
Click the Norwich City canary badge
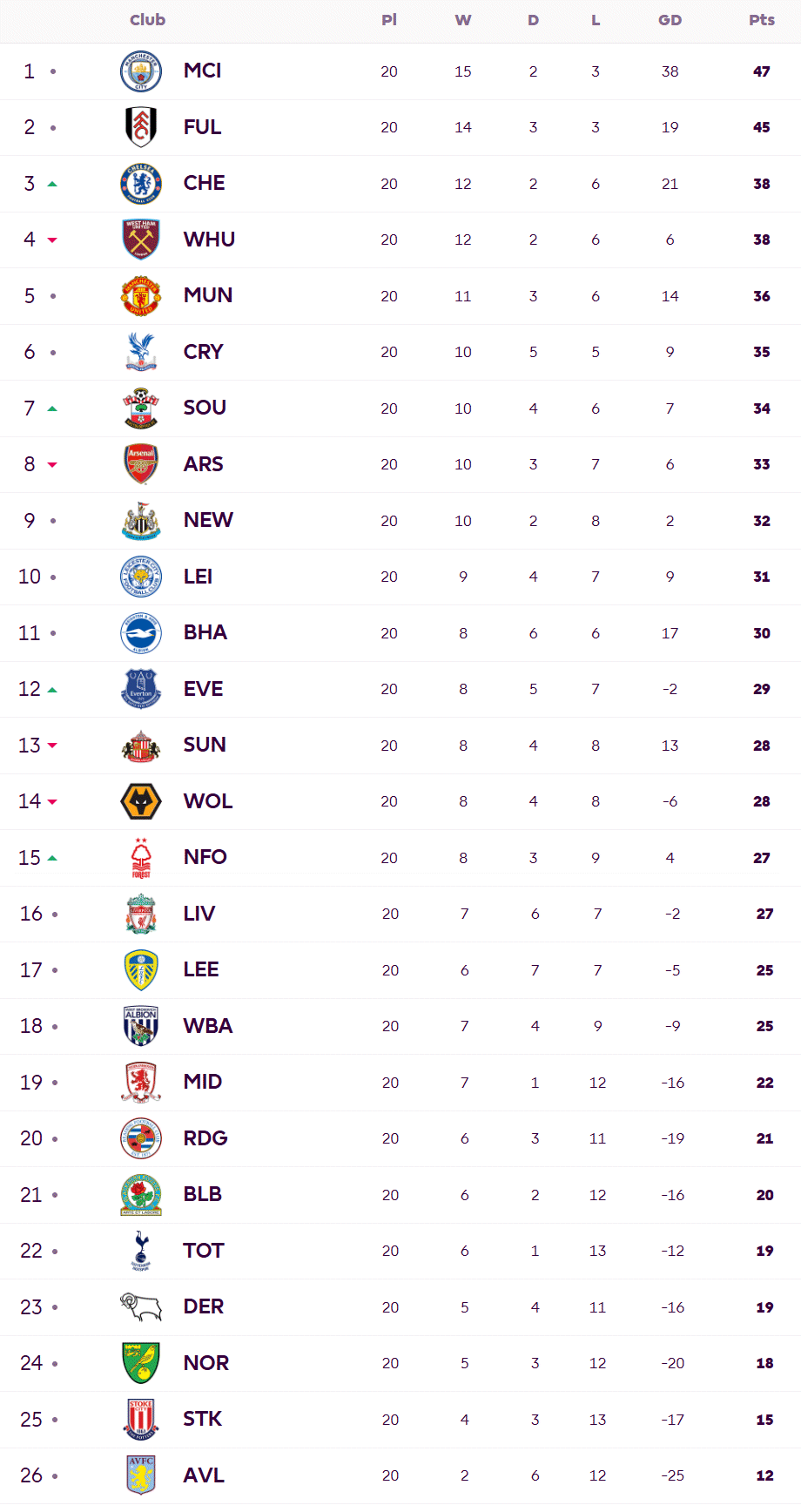pos(141,1363)
